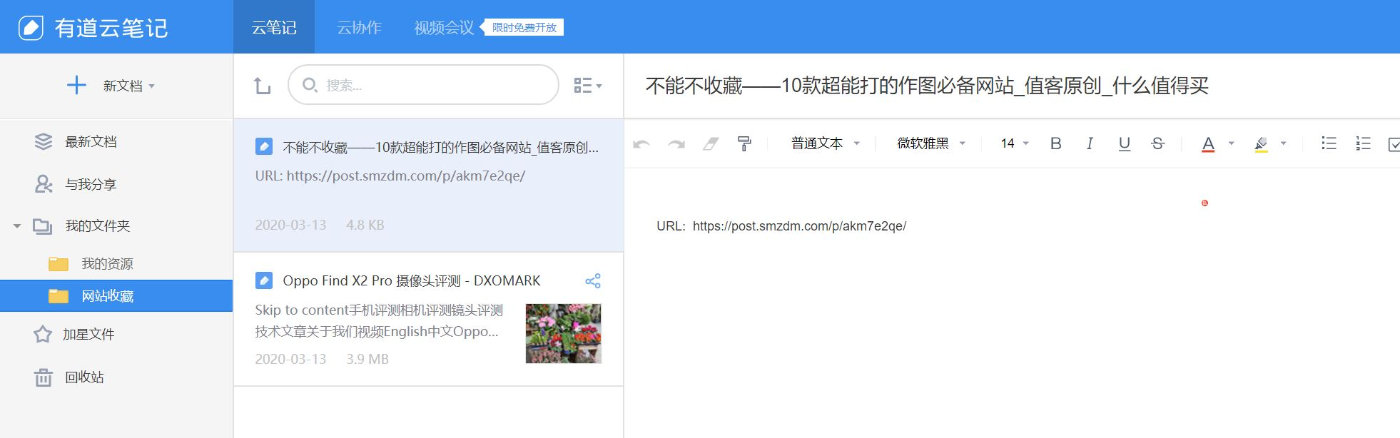Click the 搜索 search field
The image size is (1400, 438).
point(423,85)
